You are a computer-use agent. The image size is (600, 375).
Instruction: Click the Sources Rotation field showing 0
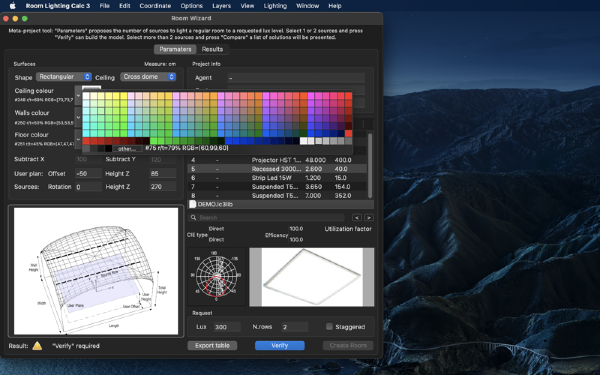point(88,187)
